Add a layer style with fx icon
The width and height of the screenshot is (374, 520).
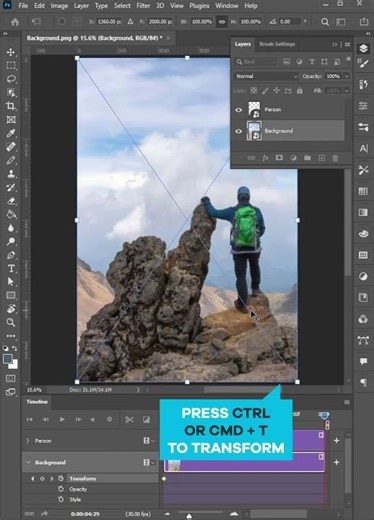(265, 158)
